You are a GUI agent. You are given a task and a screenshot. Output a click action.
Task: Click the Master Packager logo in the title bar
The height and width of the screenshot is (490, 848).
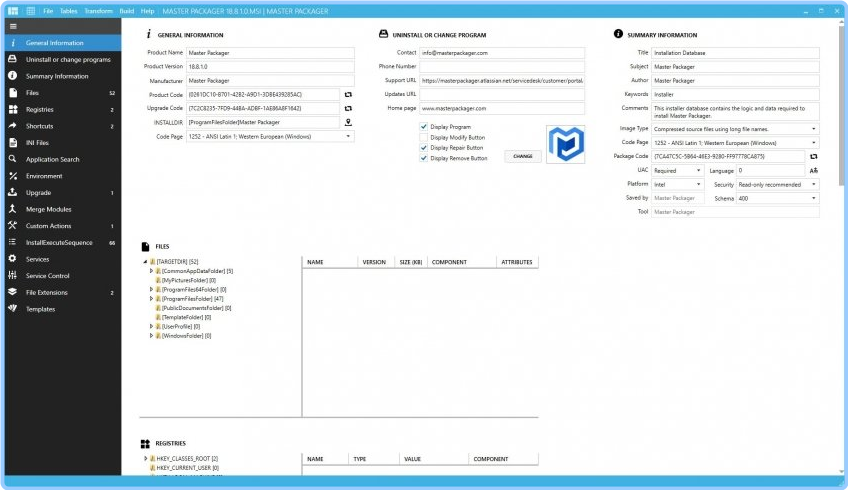[13, 11]
